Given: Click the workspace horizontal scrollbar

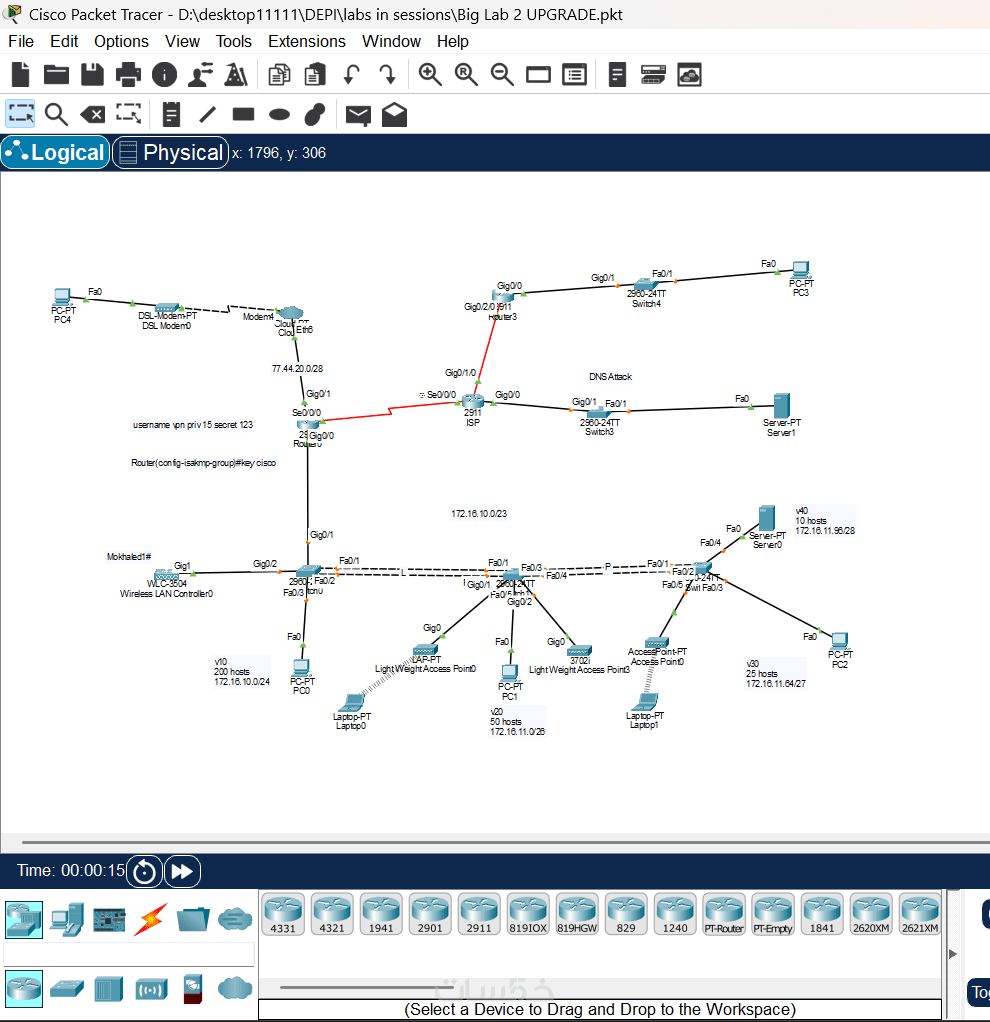Looking at the screenshot, I should coord(505,842).
